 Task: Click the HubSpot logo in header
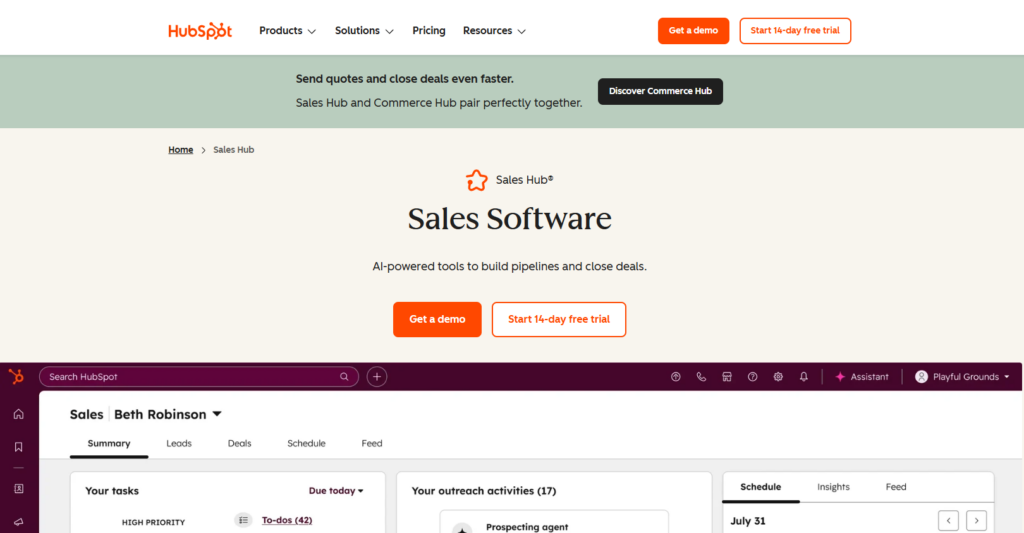point(200,31)
